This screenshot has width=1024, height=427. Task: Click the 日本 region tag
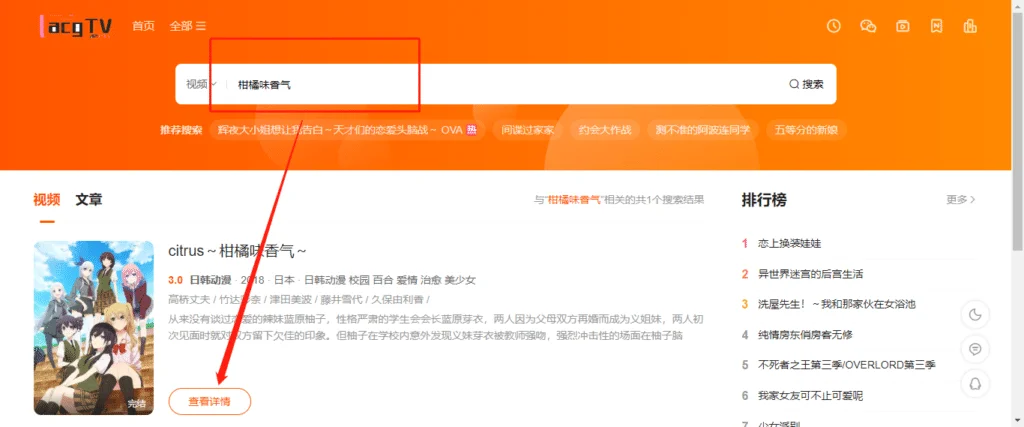[x=284, y=280]
